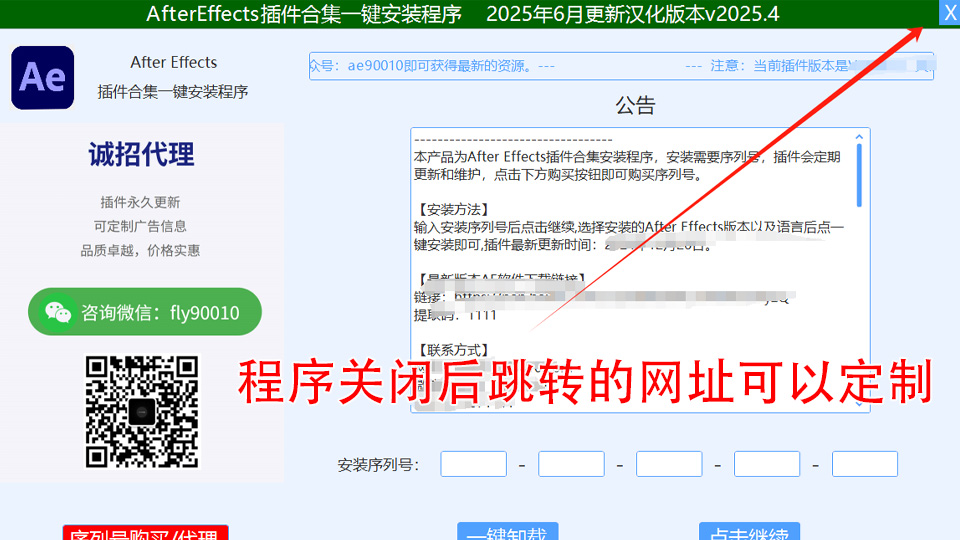This screenshot has width=960, height=540.
Task: Click the scroll down arrow in announcement box
Action: [859, 402]
